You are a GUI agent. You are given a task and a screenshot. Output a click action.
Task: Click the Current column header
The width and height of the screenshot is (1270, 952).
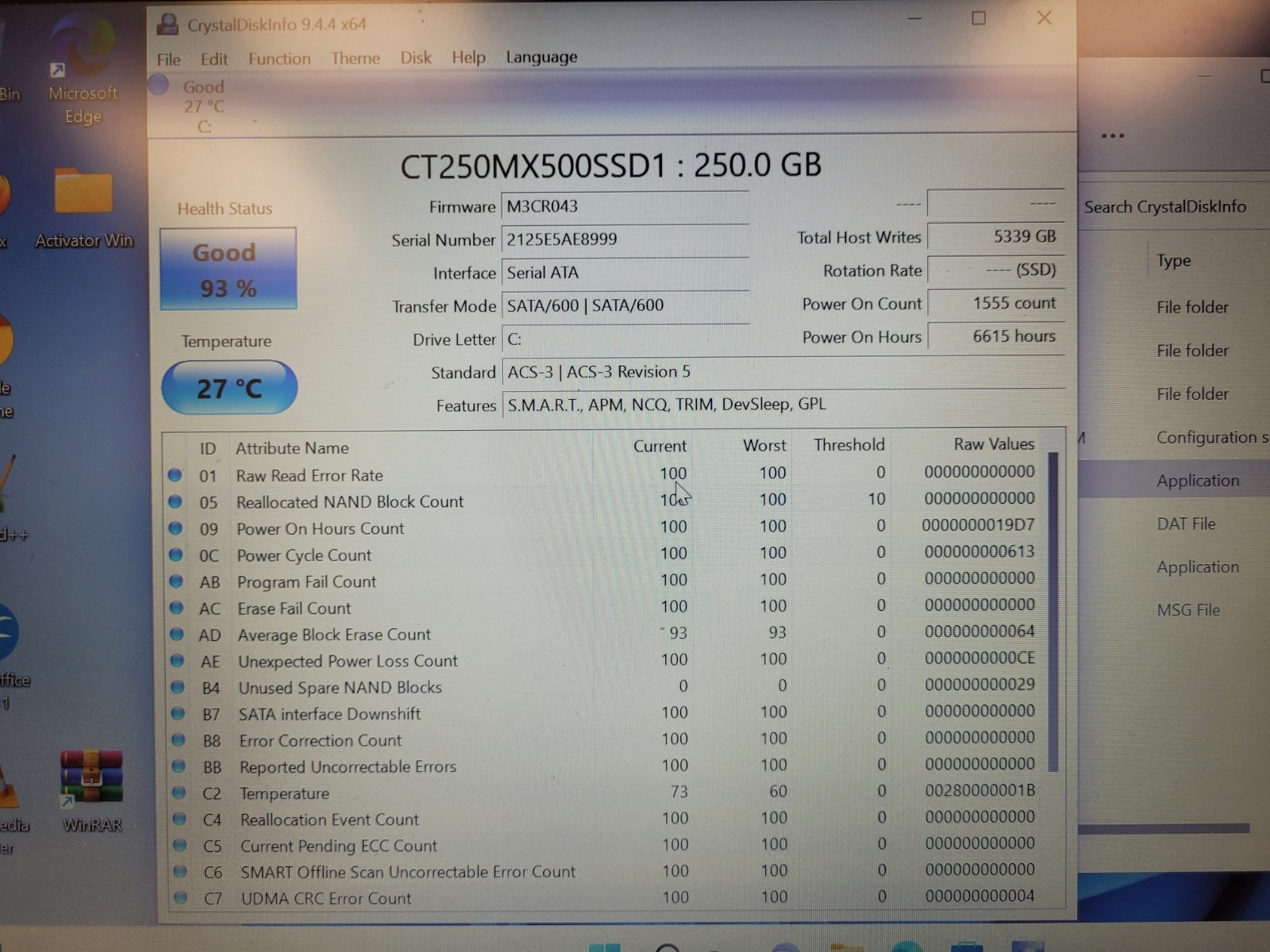tap(660, 446)
